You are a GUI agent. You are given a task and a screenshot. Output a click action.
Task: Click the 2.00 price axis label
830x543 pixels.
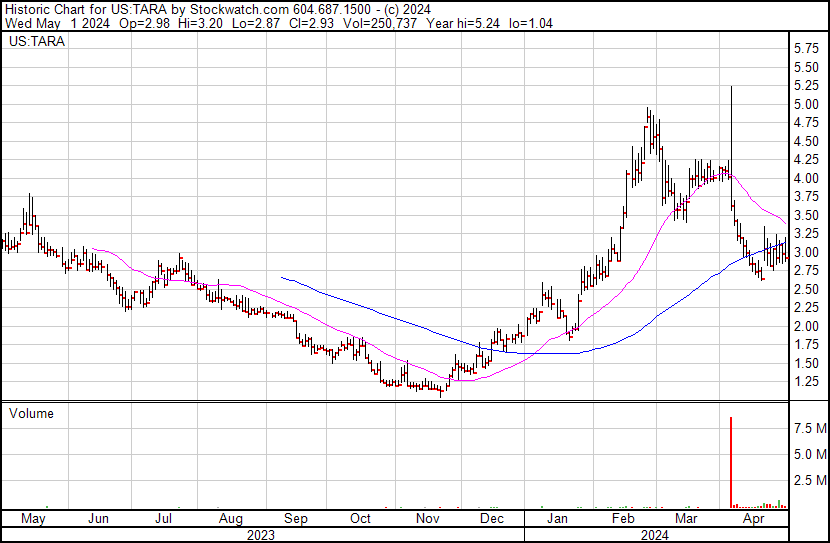807,327
